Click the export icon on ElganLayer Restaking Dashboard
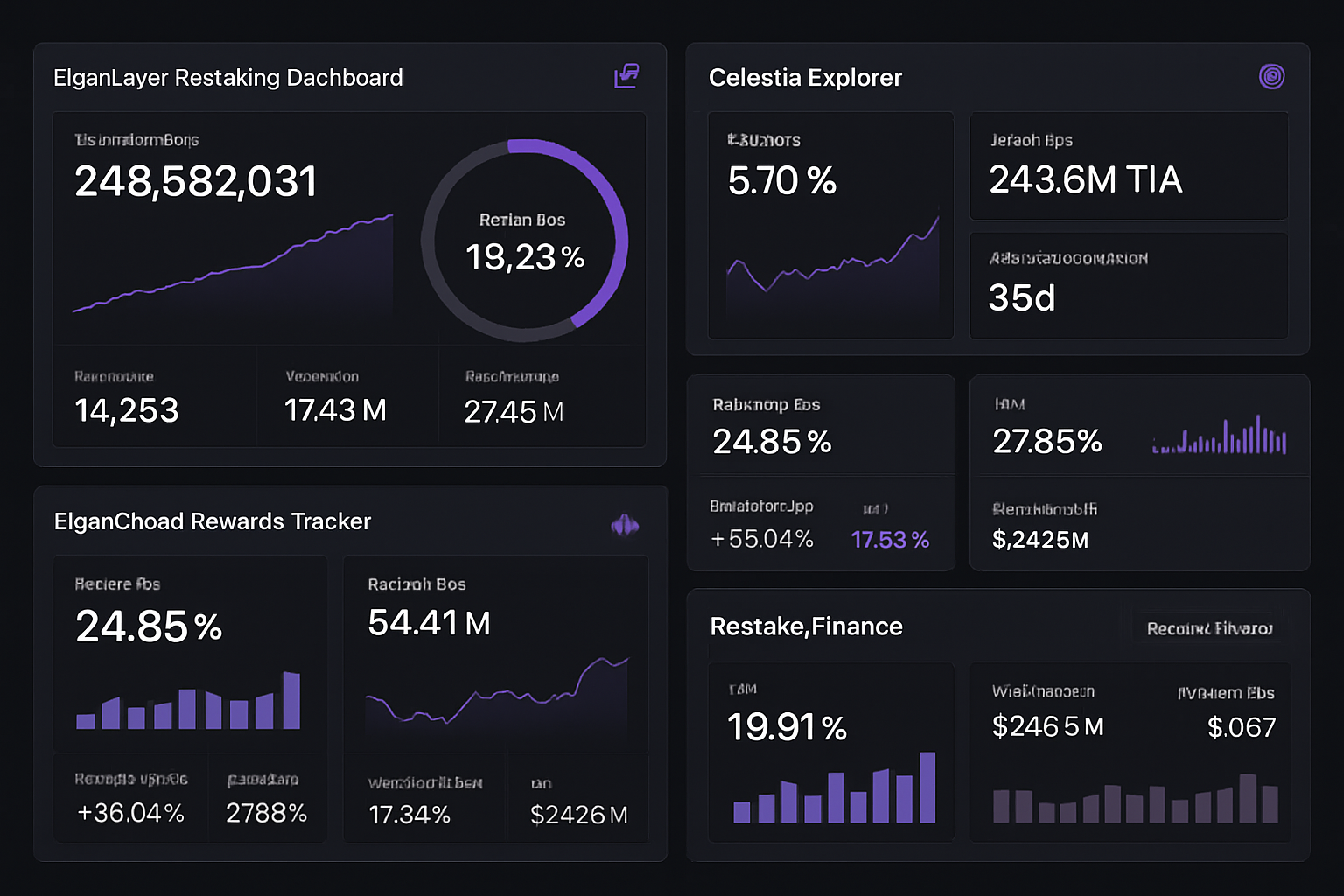This screenshot has width=1344, height=896. point(626,77)
